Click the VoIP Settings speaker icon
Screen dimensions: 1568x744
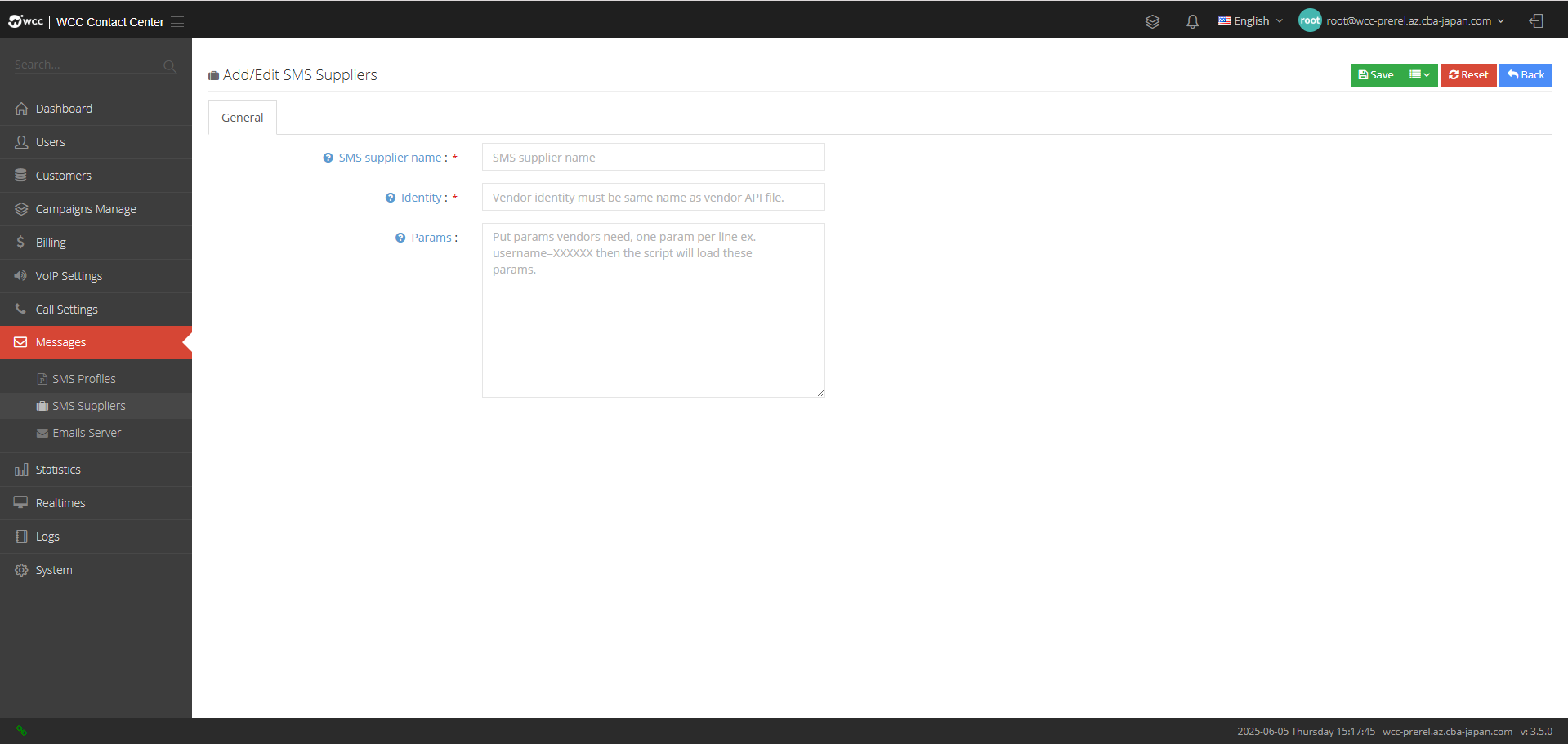point(21,276)
